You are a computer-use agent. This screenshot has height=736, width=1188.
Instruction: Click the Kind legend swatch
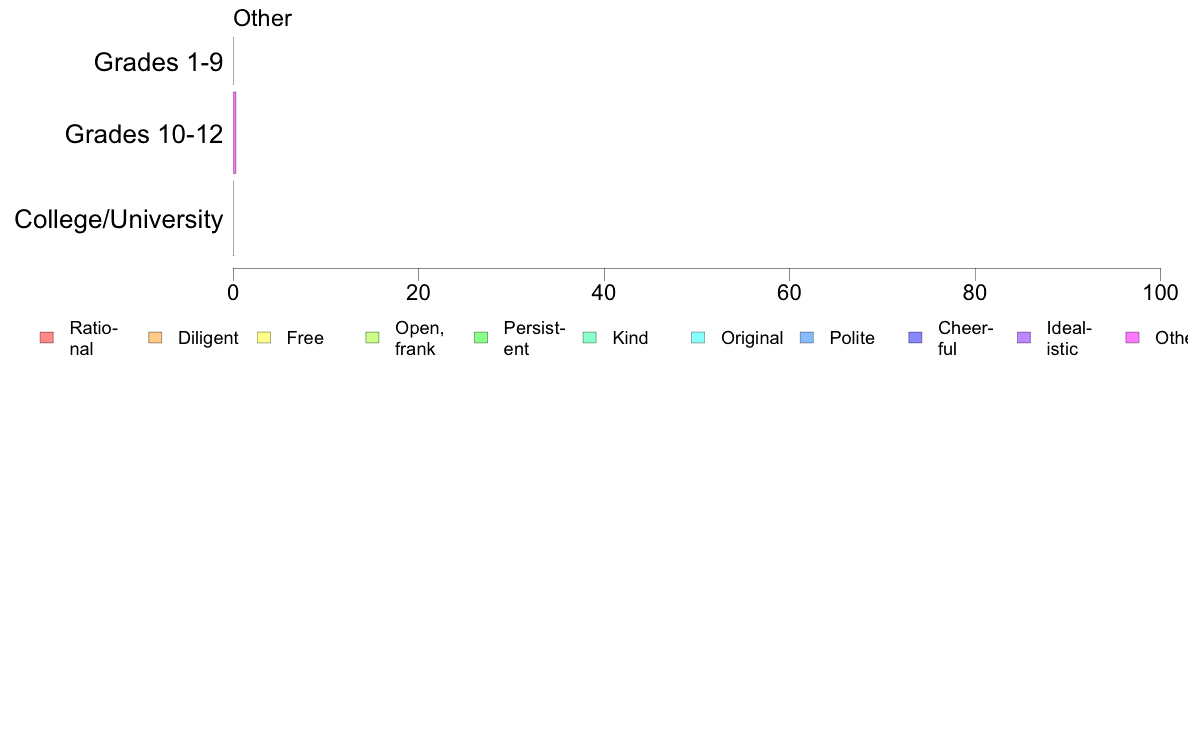tap(589, 338)
